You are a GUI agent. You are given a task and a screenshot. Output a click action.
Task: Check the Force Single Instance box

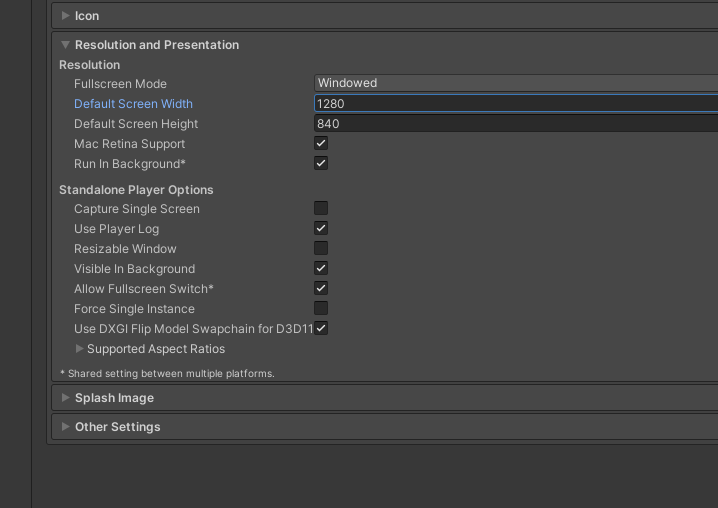pyautogui.click(x=321, y=308)
